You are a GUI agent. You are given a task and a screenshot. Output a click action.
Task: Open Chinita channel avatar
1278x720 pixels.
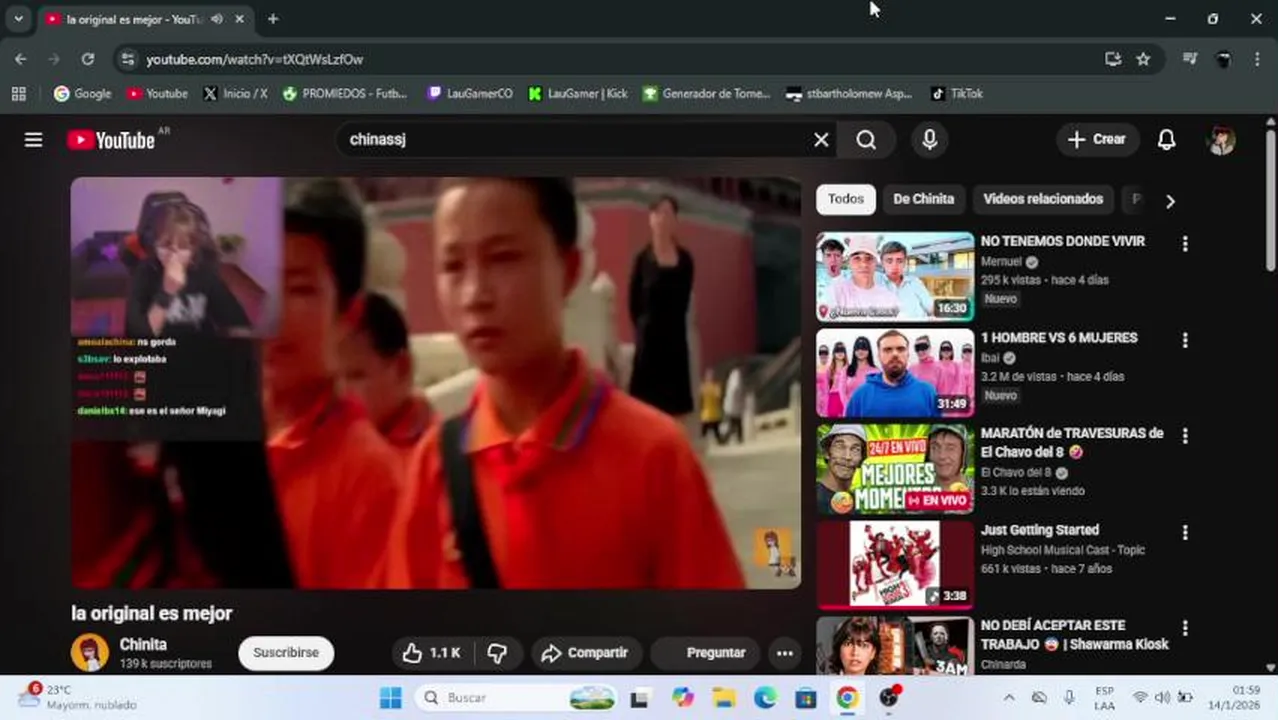pos(89,653)
